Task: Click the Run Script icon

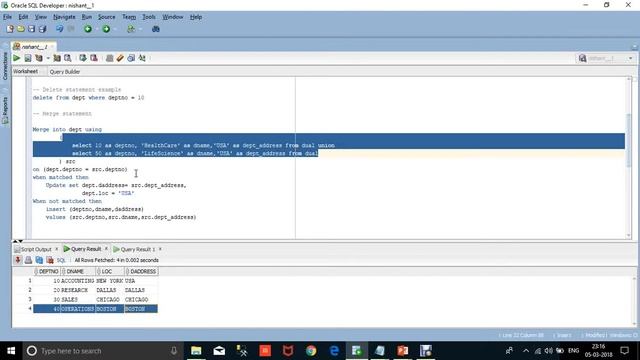Action: coord(28,58)
